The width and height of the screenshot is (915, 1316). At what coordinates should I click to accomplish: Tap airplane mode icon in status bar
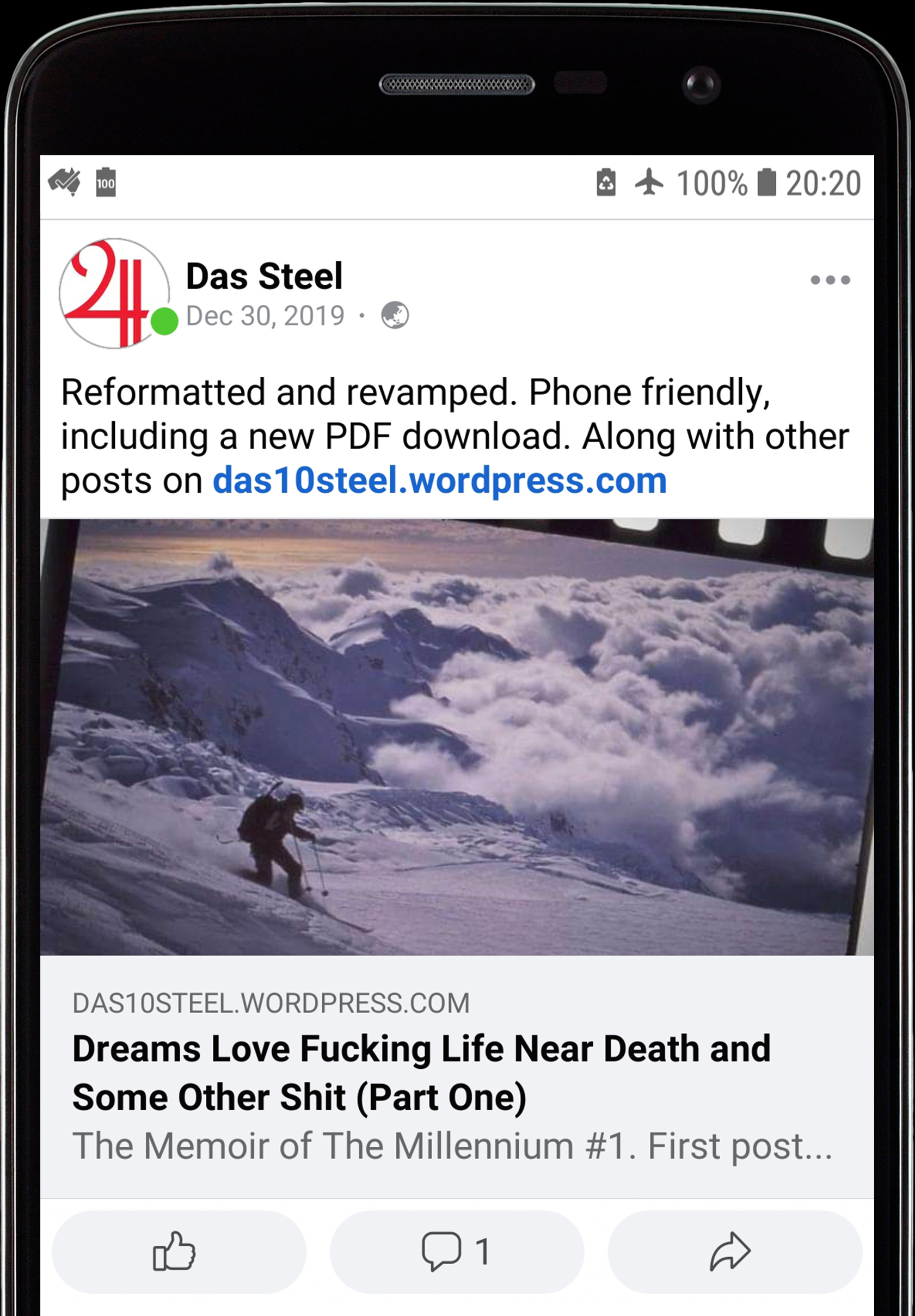[649, 183]
